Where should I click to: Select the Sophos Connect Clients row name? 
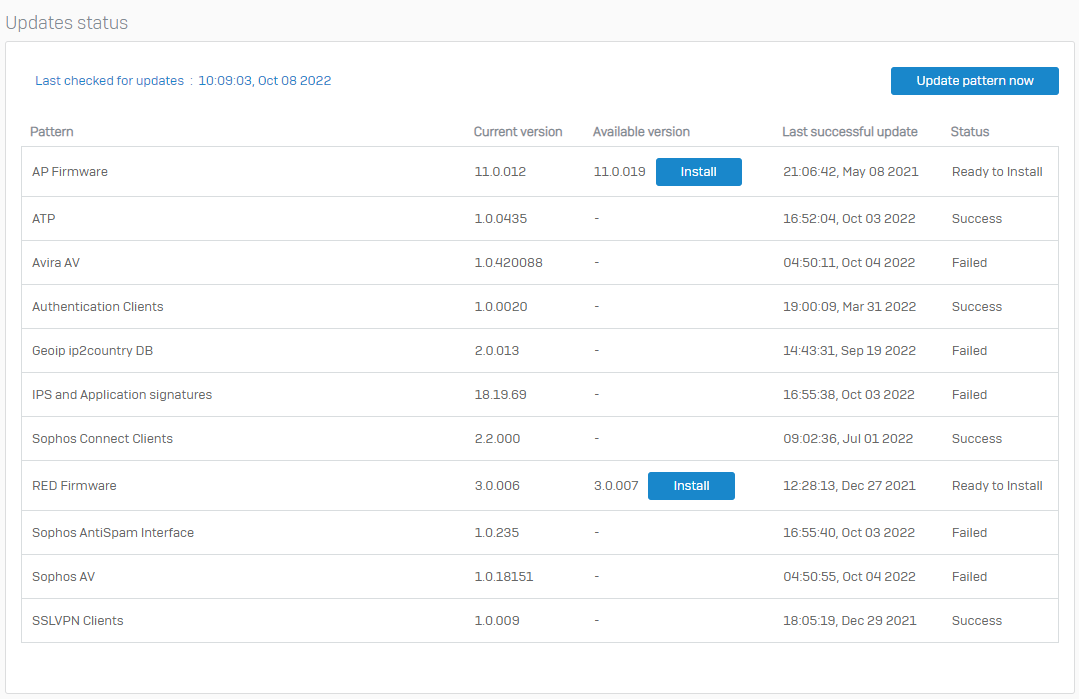tap(102, 439)
